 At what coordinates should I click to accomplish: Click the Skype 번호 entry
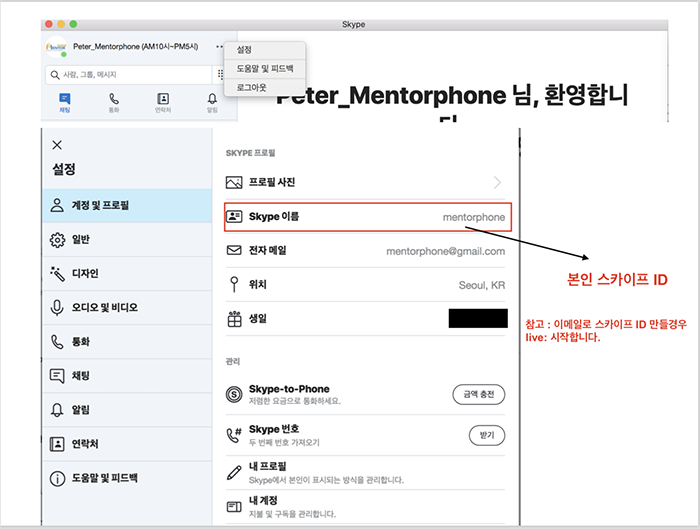365,435
